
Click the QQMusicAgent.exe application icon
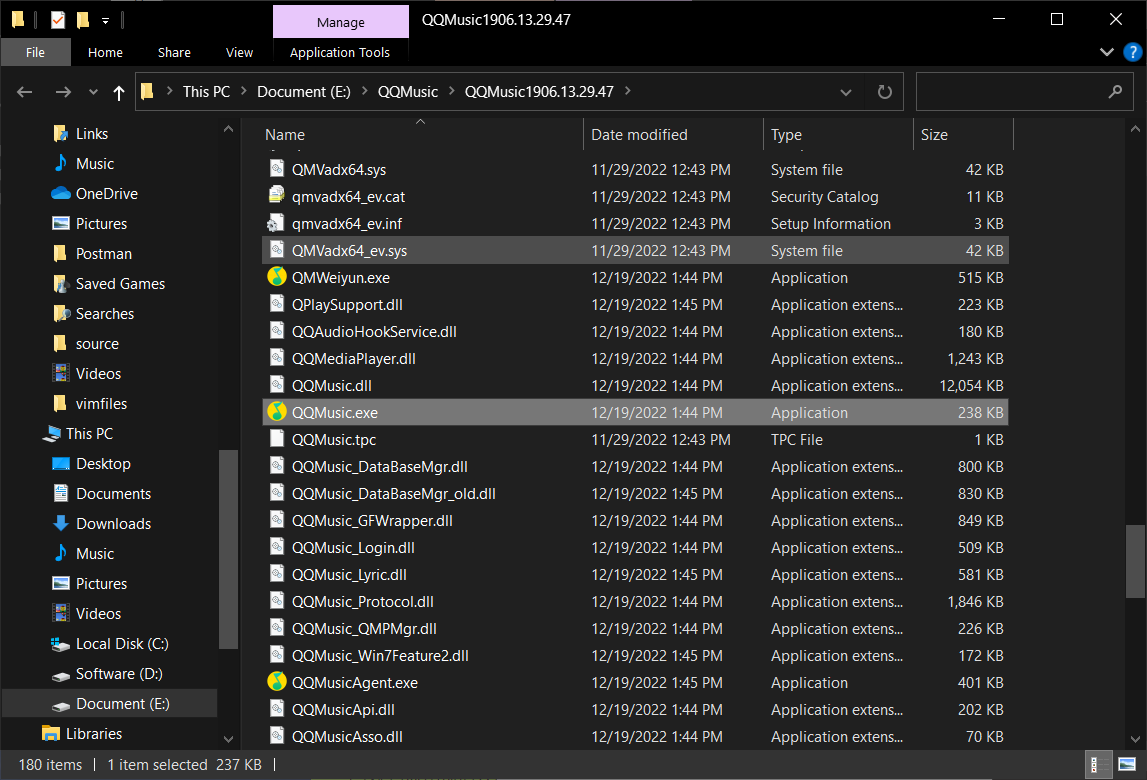(277, 682)
